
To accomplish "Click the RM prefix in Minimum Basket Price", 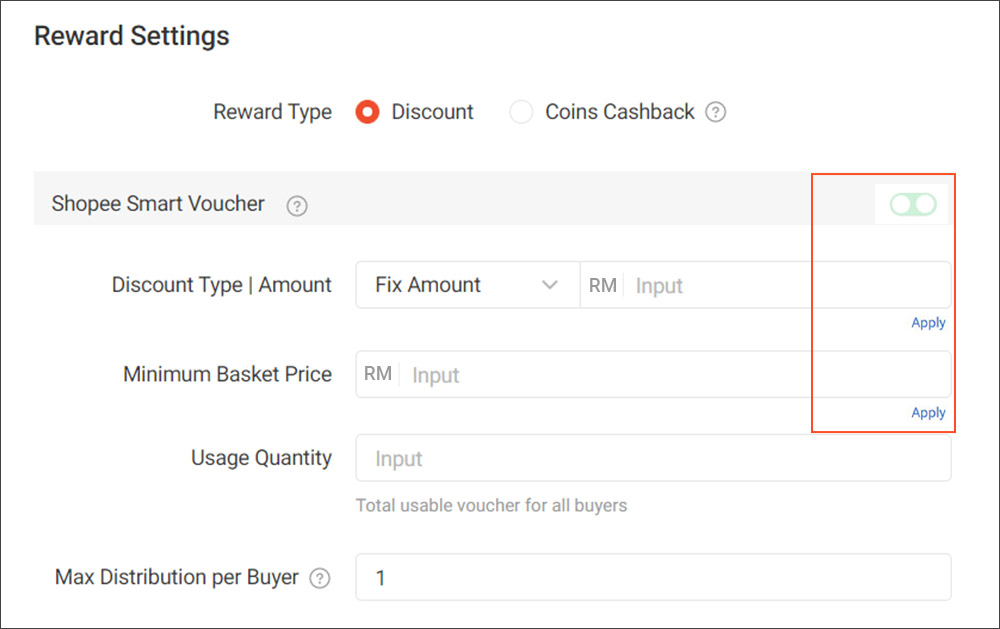I will pos(378,374).
